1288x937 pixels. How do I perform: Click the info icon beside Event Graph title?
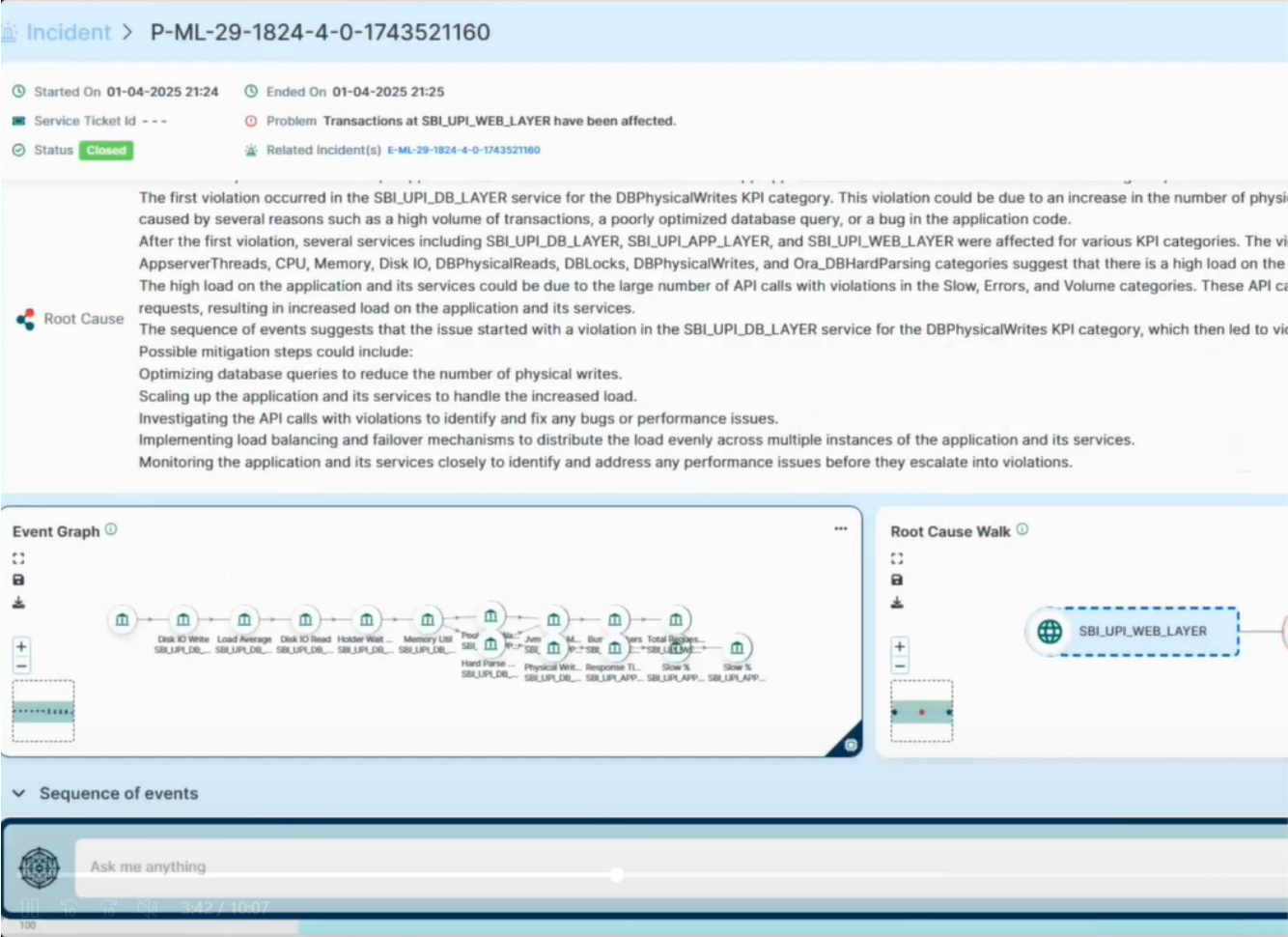click(x=111, y=529)
